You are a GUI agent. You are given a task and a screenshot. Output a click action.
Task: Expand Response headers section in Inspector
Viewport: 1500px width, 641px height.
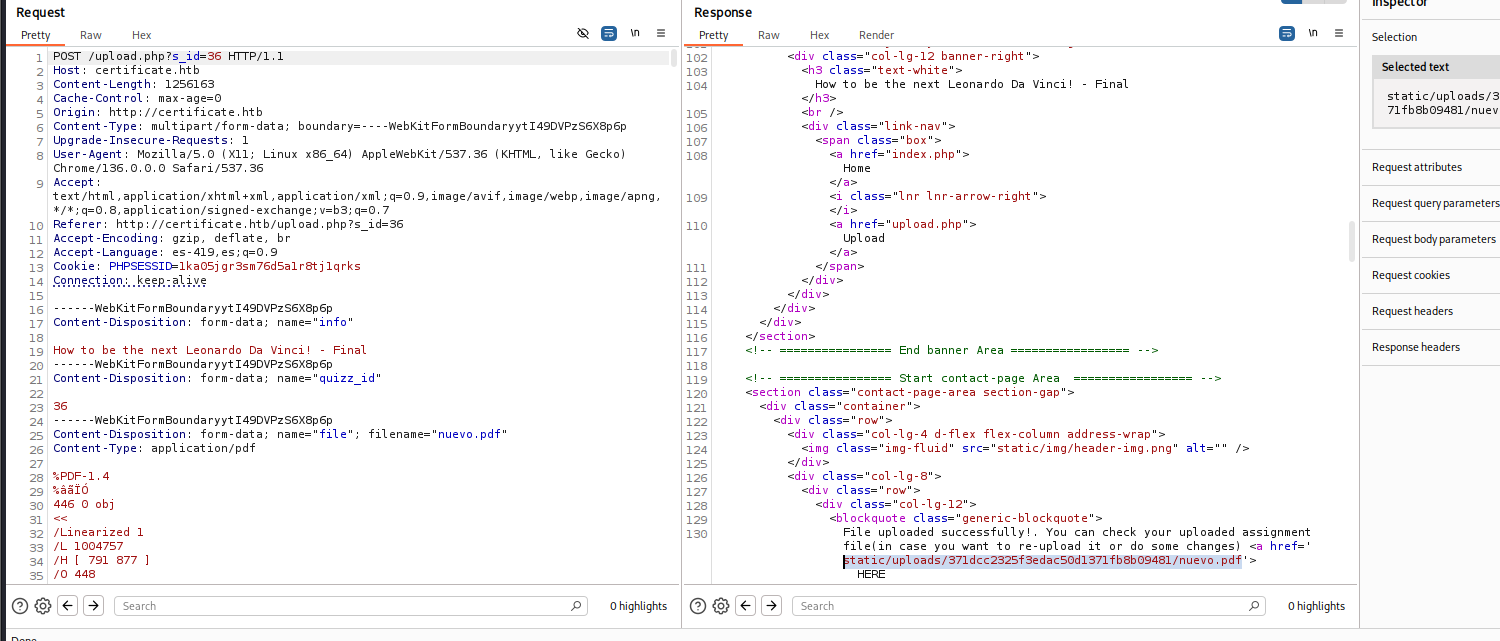pyautogui.click(x=1415, y=347)
